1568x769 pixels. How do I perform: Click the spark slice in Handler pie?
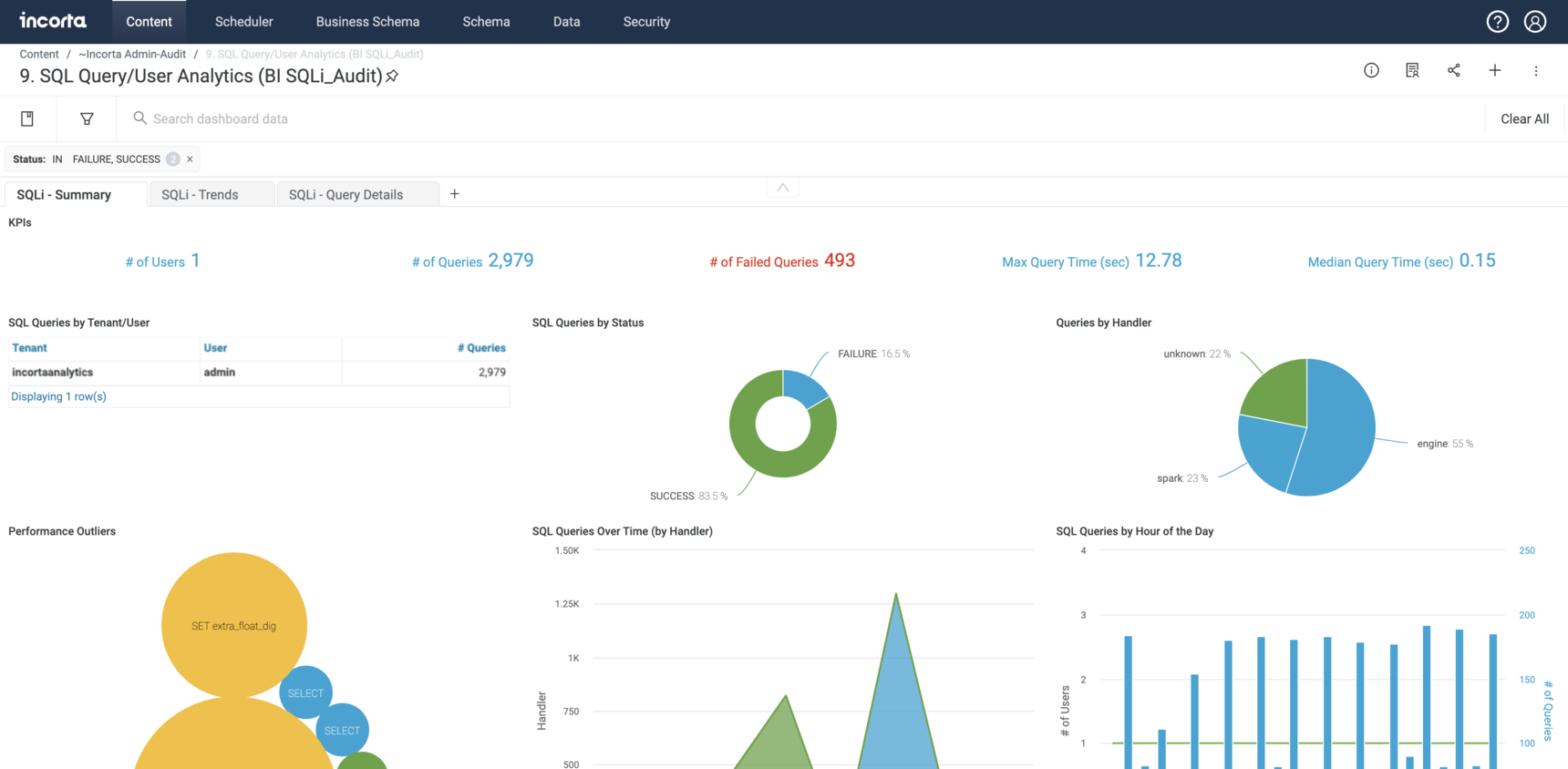tap(1270, 451)
